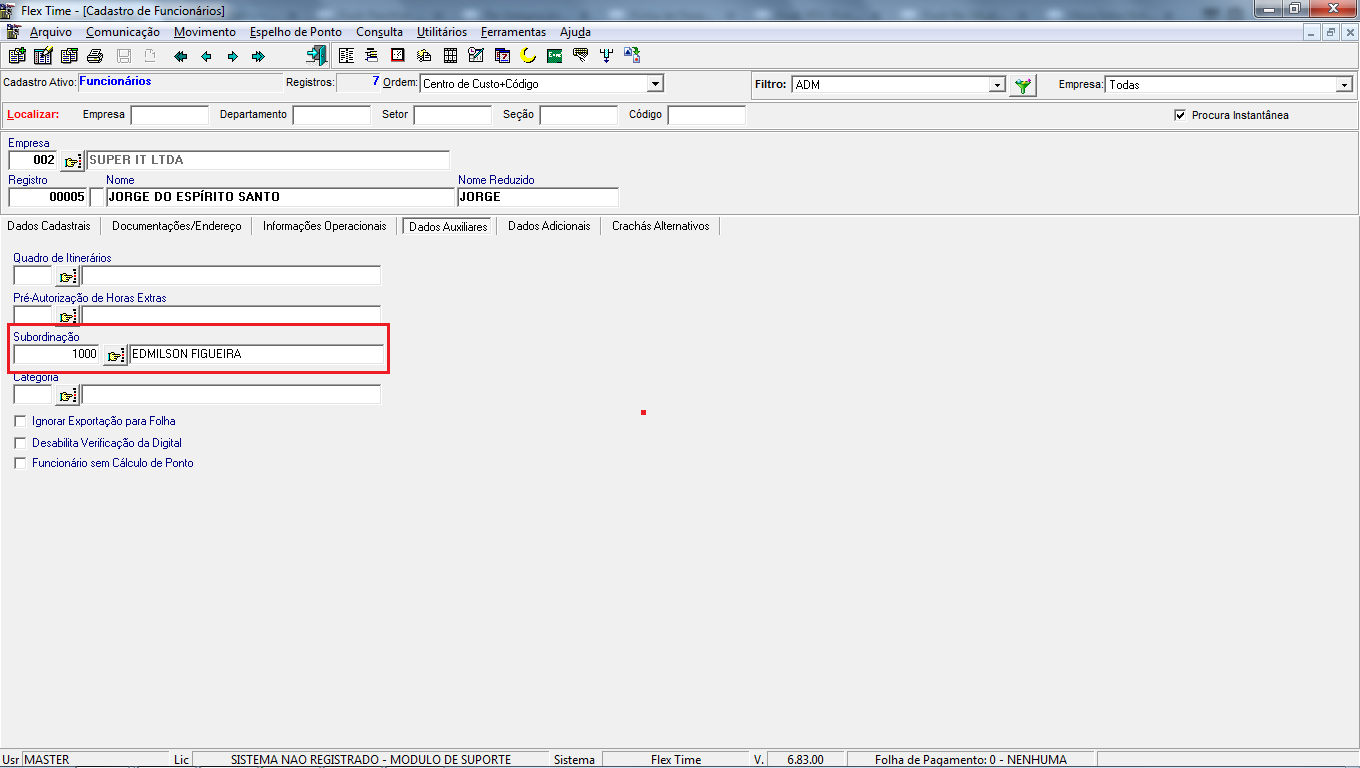Viewport: 1360px width, 768px height.
Task: Click the Subordinação code field 1000
Action: (56, 354)
